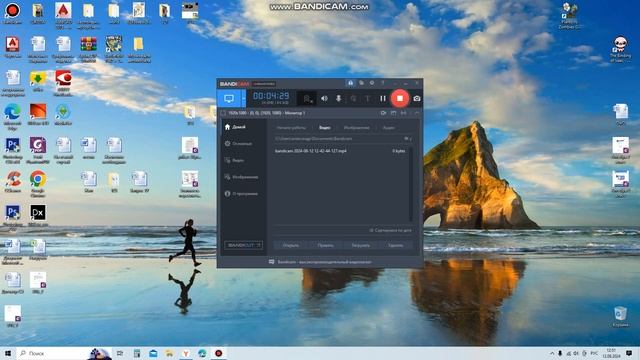Select the ABBYY FineReader desktop shortcut
The width and height of the screenshot is (640, 360).
tap(63, 83)
